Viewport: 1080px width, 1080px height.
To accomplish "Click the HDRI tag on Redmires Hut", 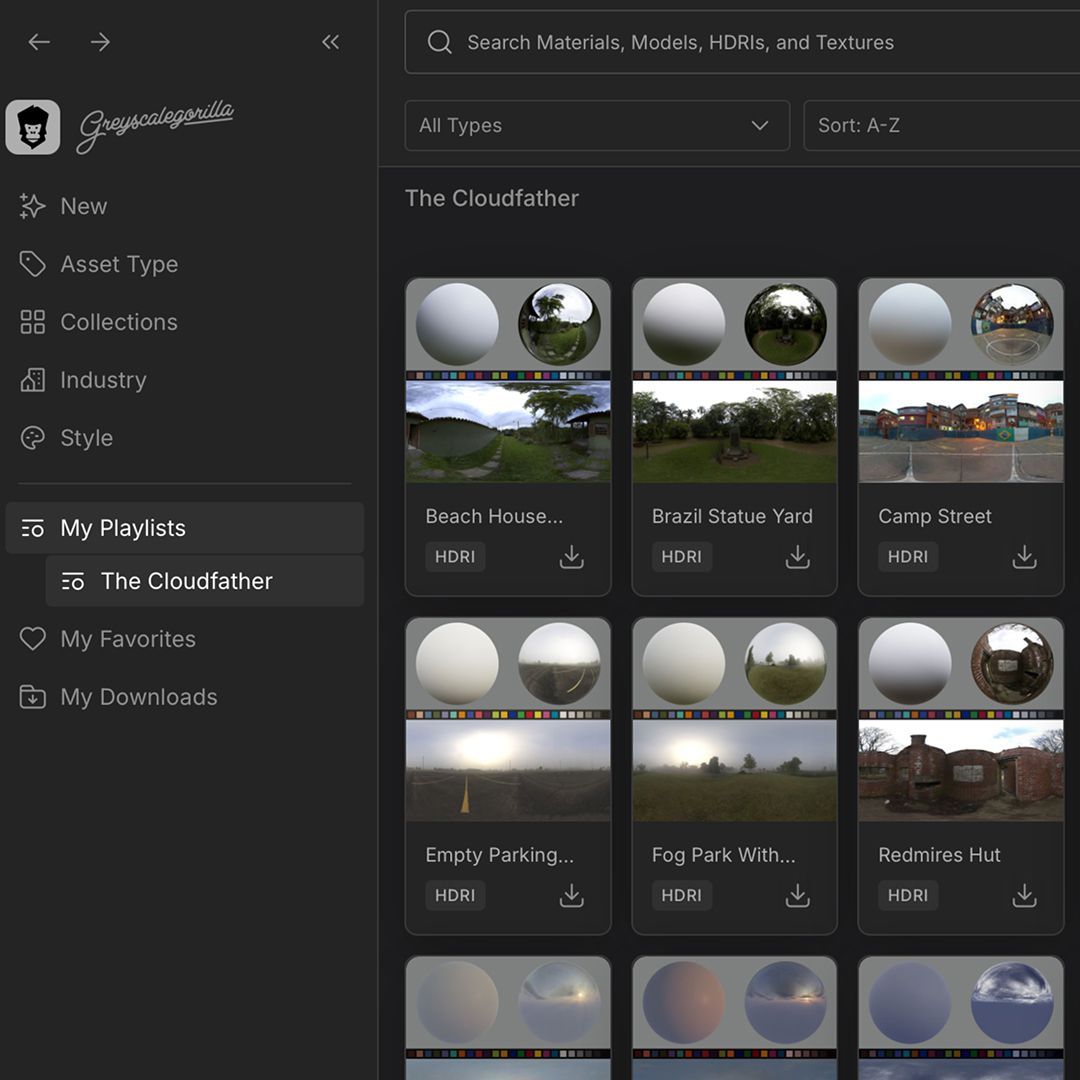I will (x=907, y=895).
